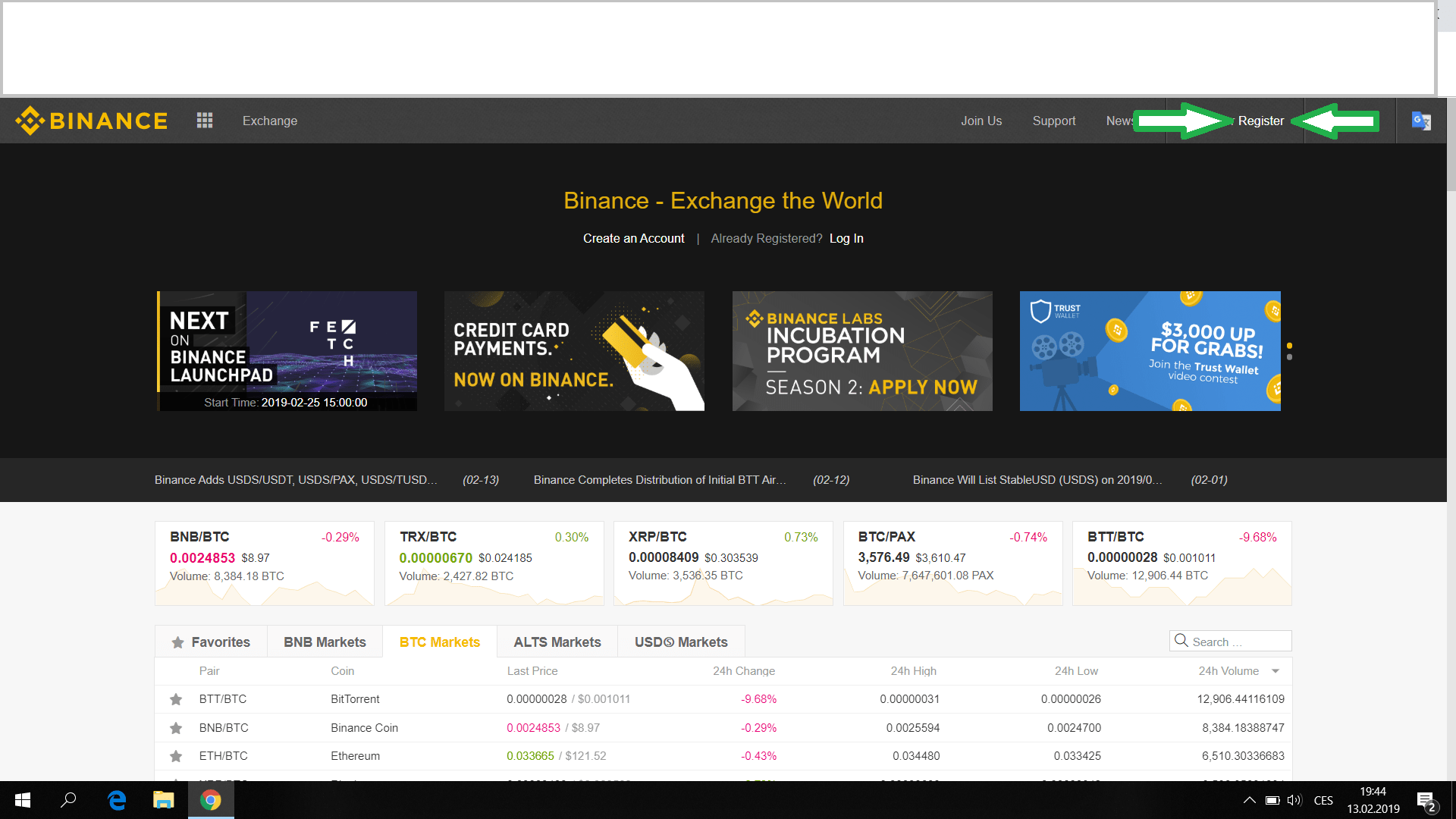The width and height of the screenshot is (1456, 819).
Task: Star the BTT/BTC pair as favorite
Action: click(176, 699)
